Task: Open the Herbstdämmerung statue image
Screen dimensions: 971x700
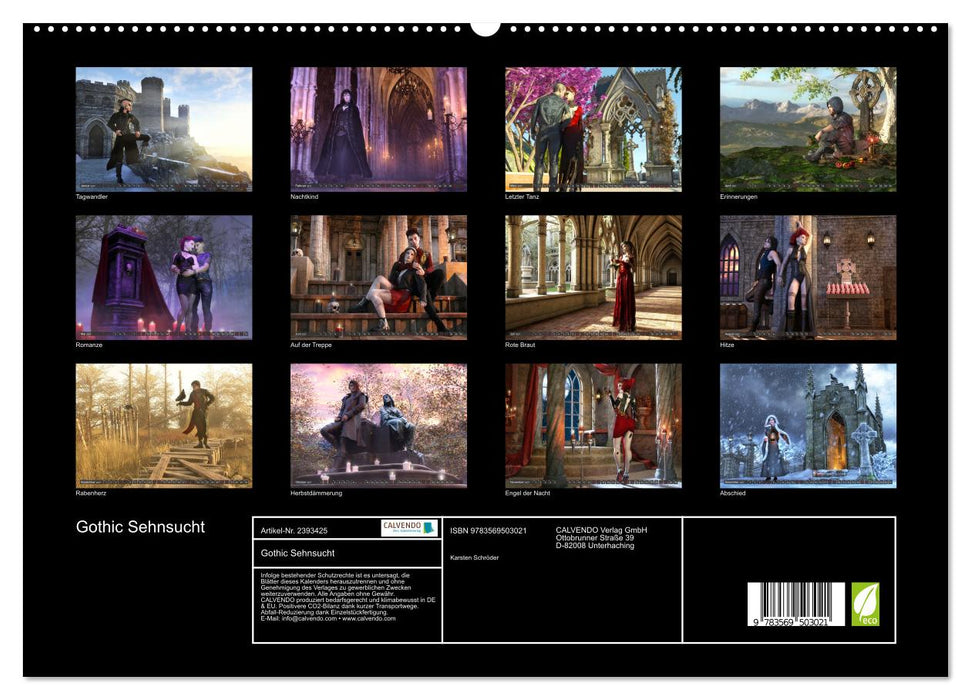Action: click(378, 426)
